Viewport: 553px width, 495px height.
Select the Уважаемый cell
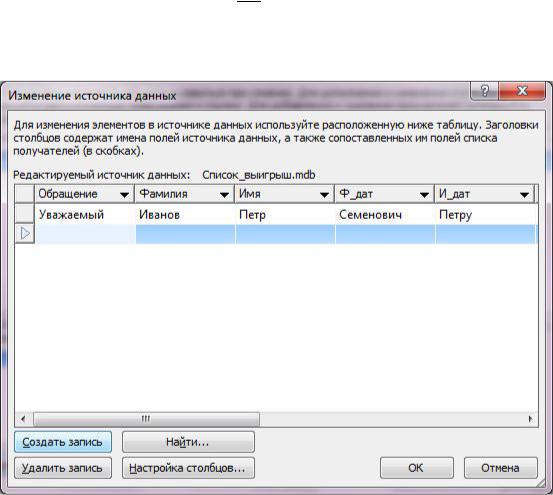click(85, 214)
